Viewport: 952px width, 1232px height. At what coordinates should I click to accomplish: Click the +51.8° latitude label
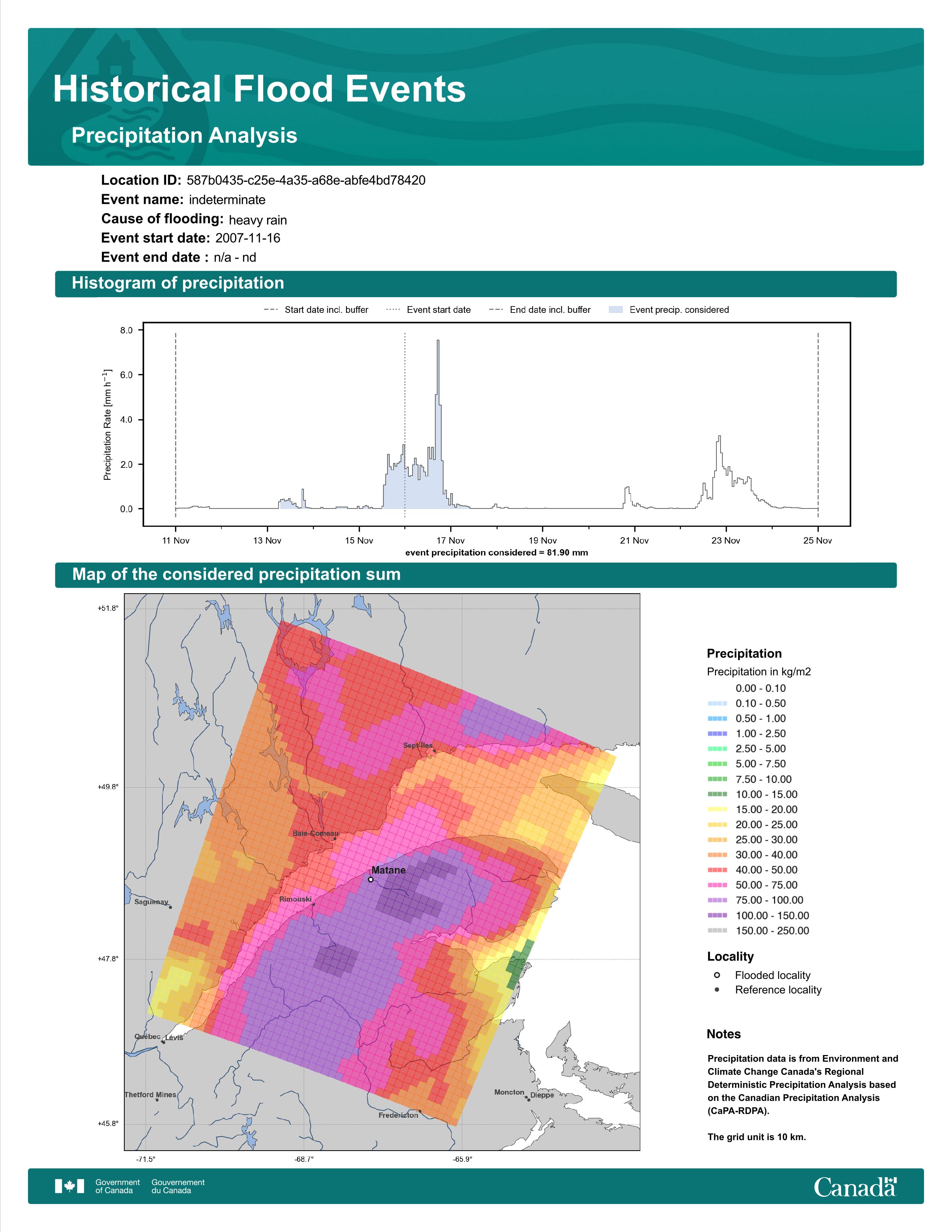click(x=108, y=608)
